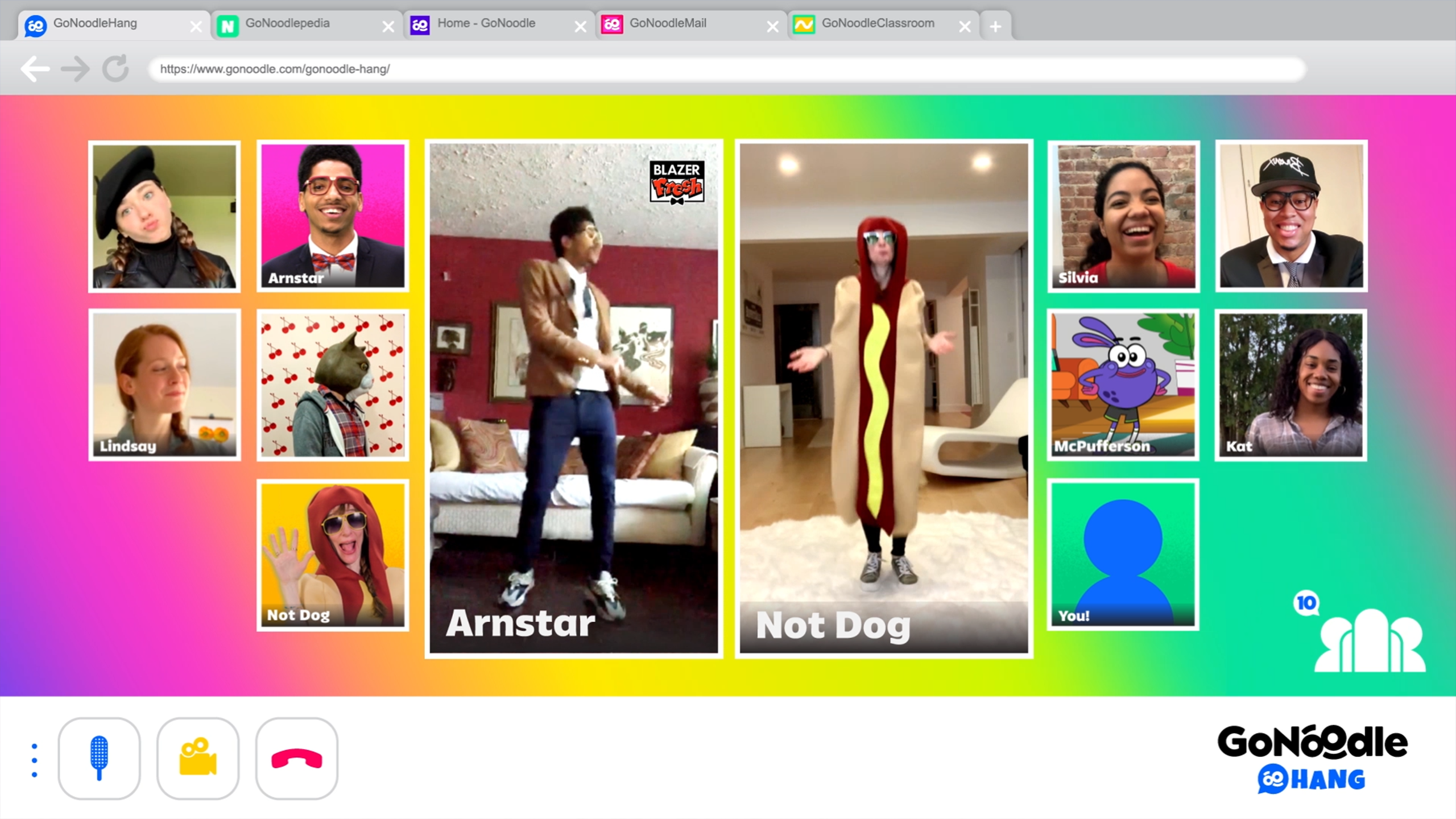Mute the blue microphone button
This screenshot has height=819, width=1456.
click(x=99, y=758)
